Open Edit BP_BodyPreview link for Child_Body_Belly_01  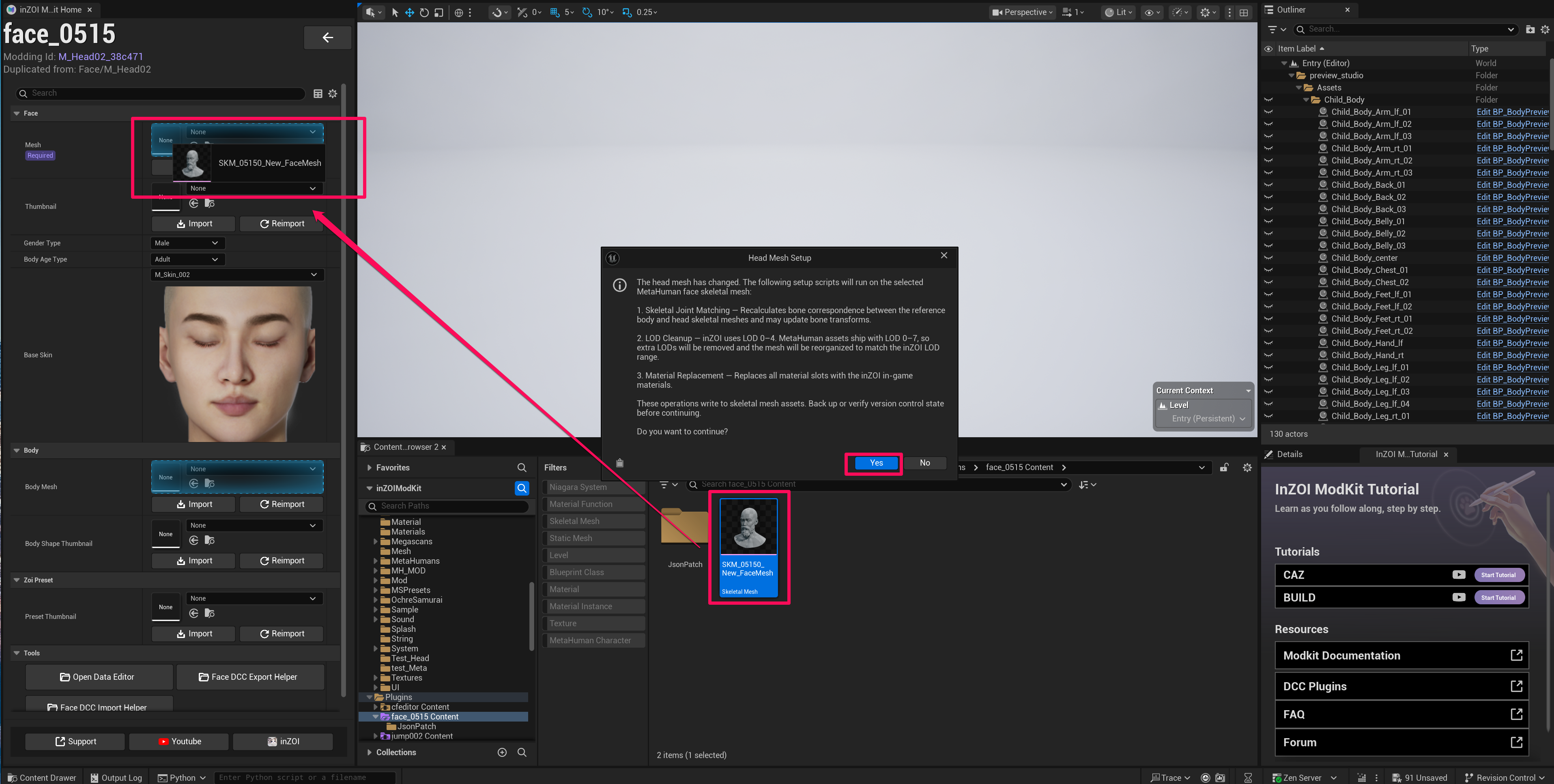[1512, 221]
